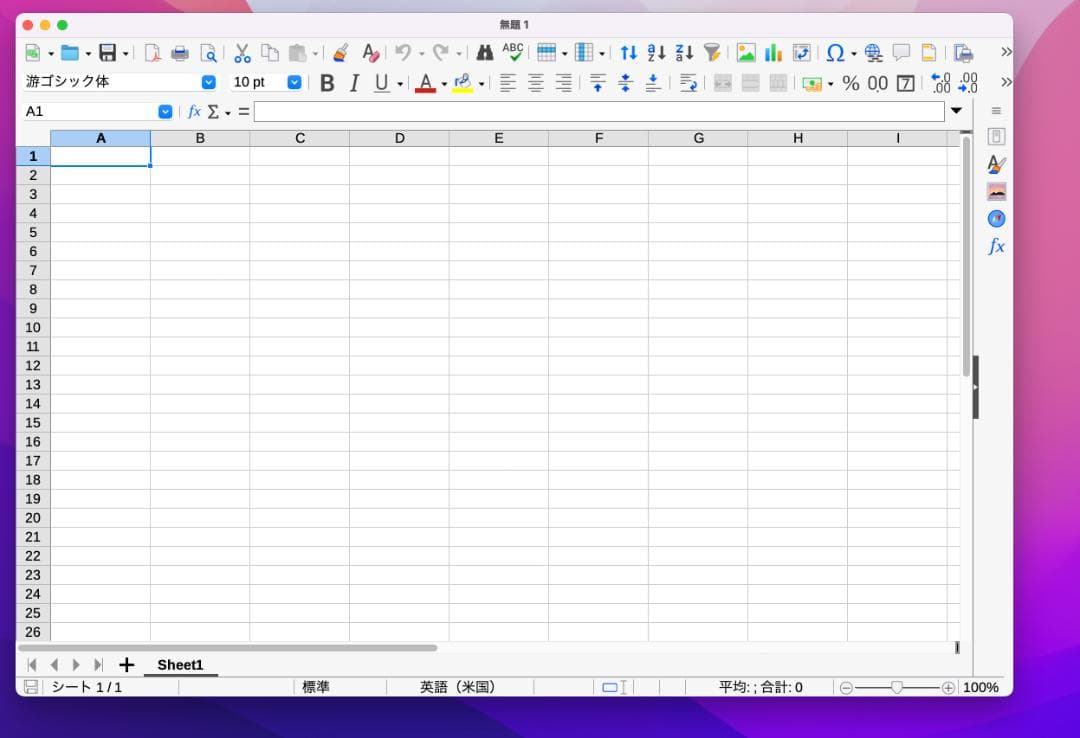Toggle Print Preview icon
1080x738 pixels.
click(x=208, y=52)
